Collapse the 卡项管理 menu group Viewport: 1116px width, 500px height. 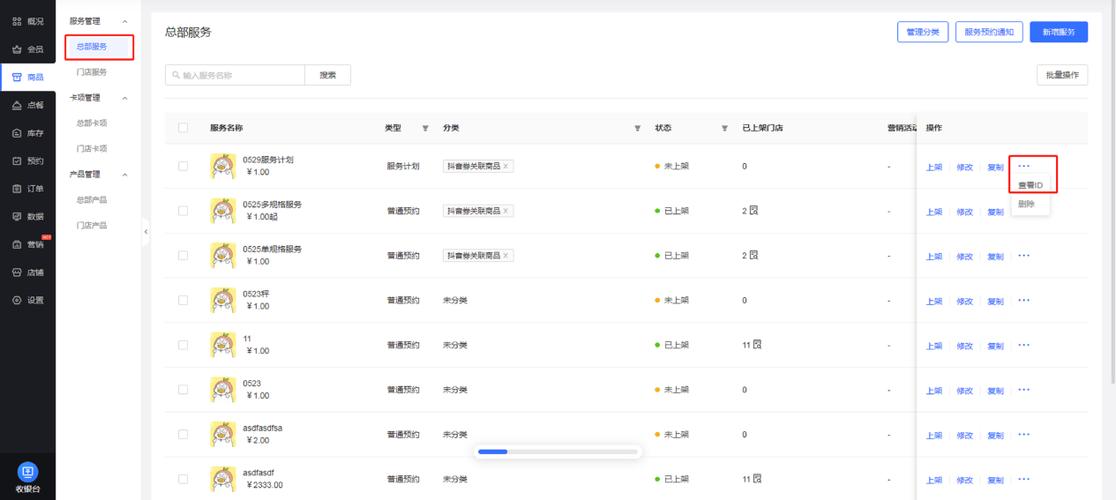point(125,97)
